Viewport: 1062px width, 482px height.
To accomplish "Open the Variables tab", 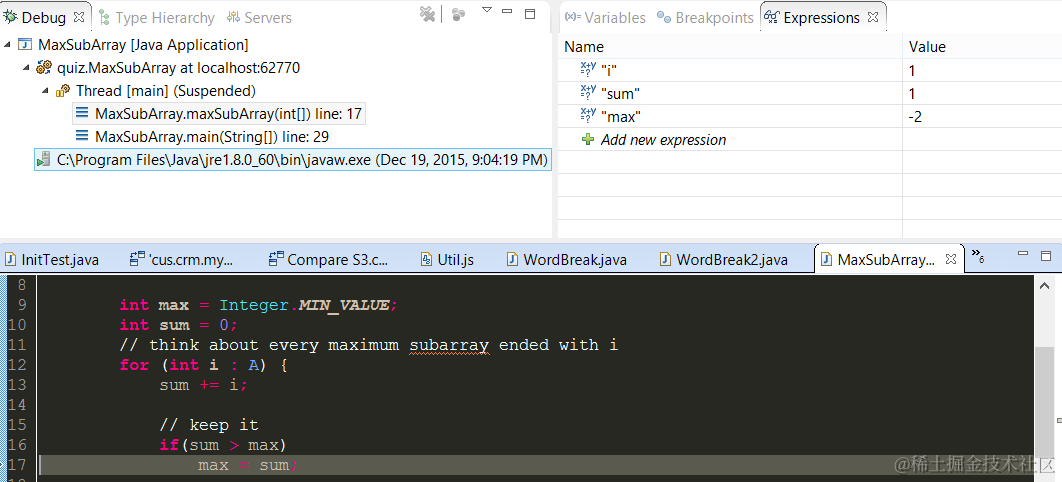I will click(x=606, y=18).
